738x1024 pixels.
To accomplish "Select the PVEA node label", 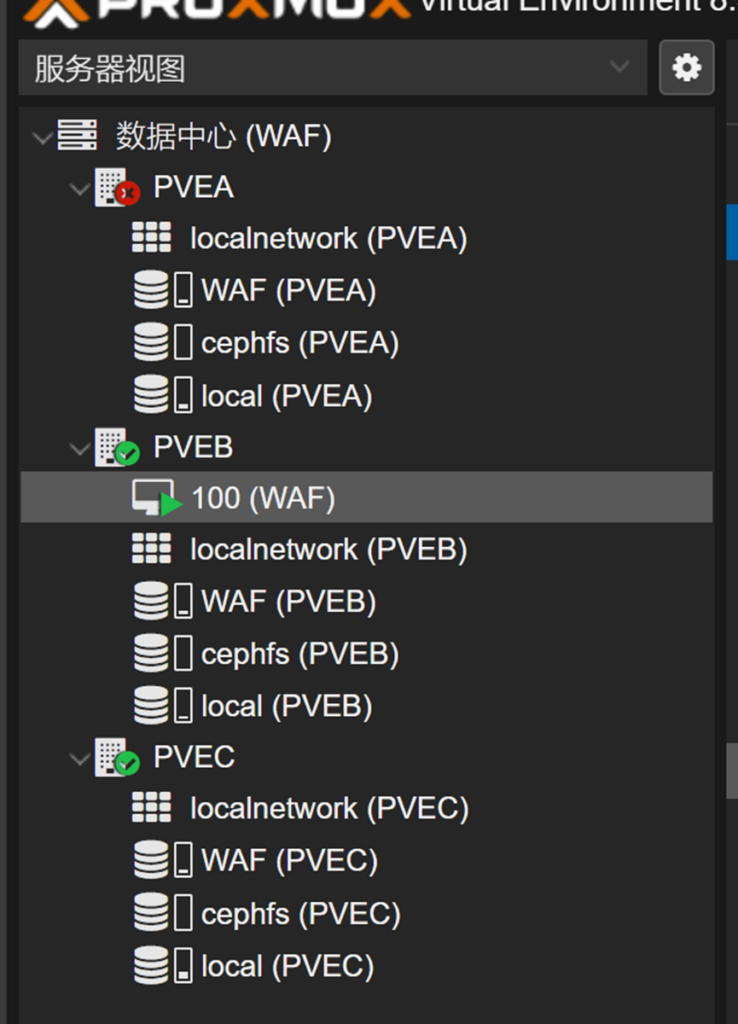I will click(x=193, y=187).
